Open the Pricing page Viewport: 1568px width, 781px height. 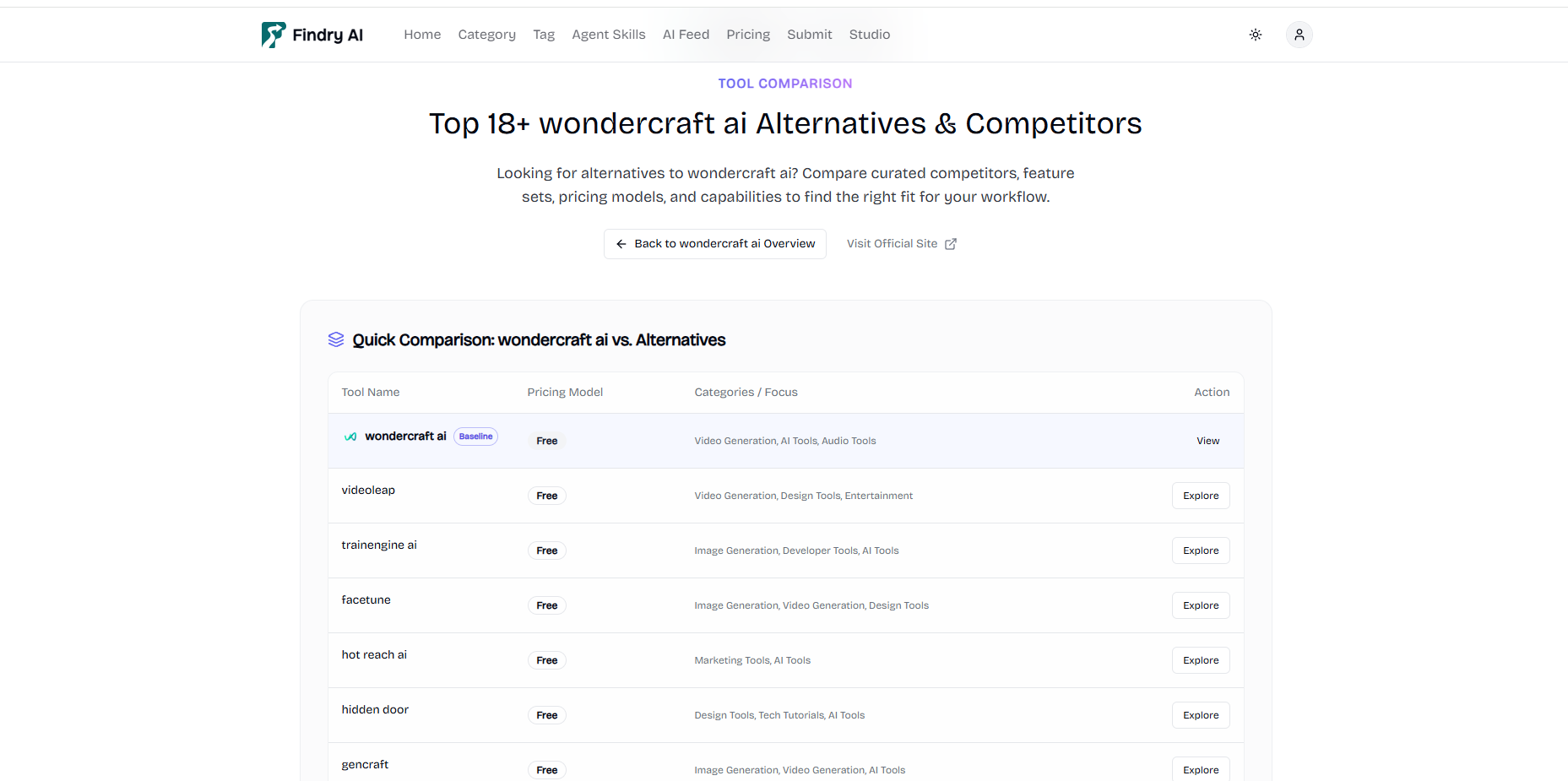point(748,35)
